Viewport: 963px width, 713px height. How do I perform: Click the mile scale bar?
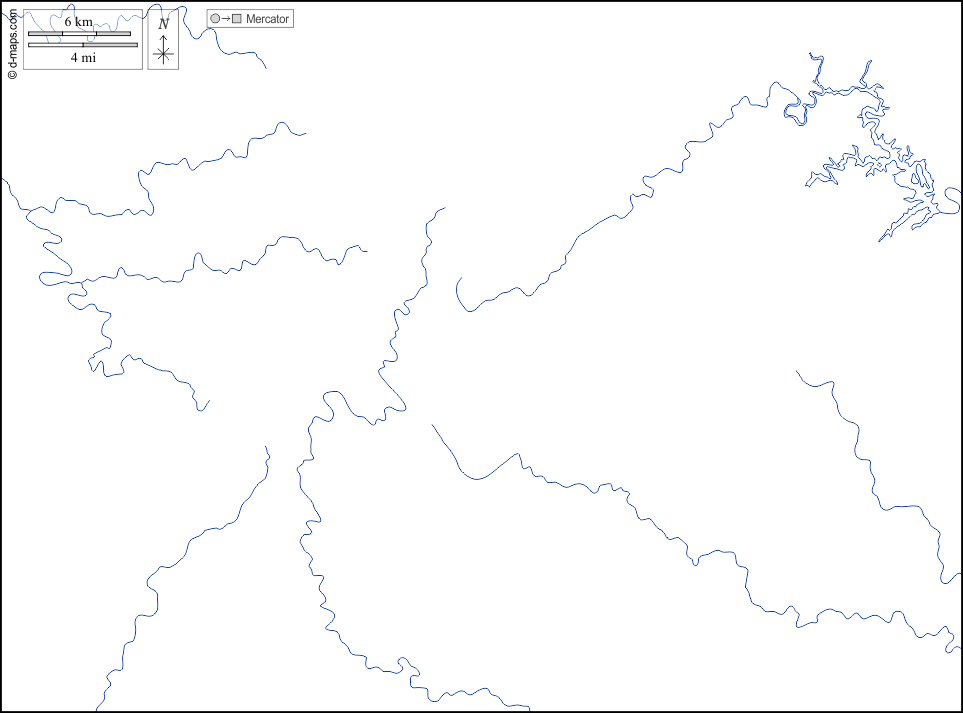coord(83,45)
